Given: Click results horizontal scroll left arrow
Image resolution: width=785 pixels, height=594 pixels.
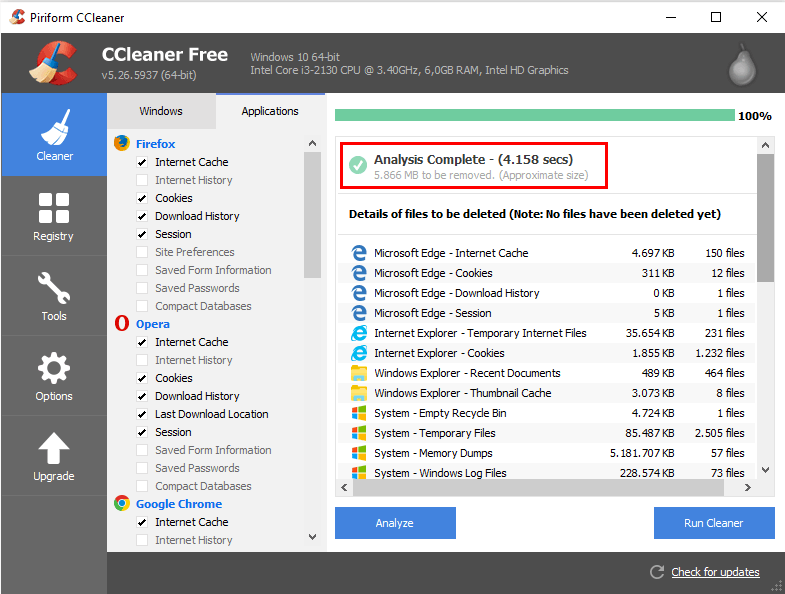Looking at the screenshot, I should 344,487.
